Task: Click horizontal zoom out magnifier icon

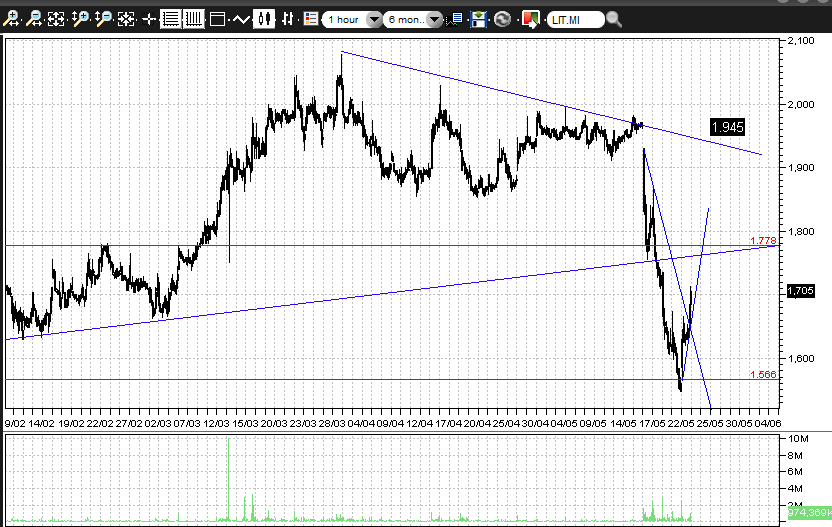Action: pyautogui.click(x=34, y=20)
